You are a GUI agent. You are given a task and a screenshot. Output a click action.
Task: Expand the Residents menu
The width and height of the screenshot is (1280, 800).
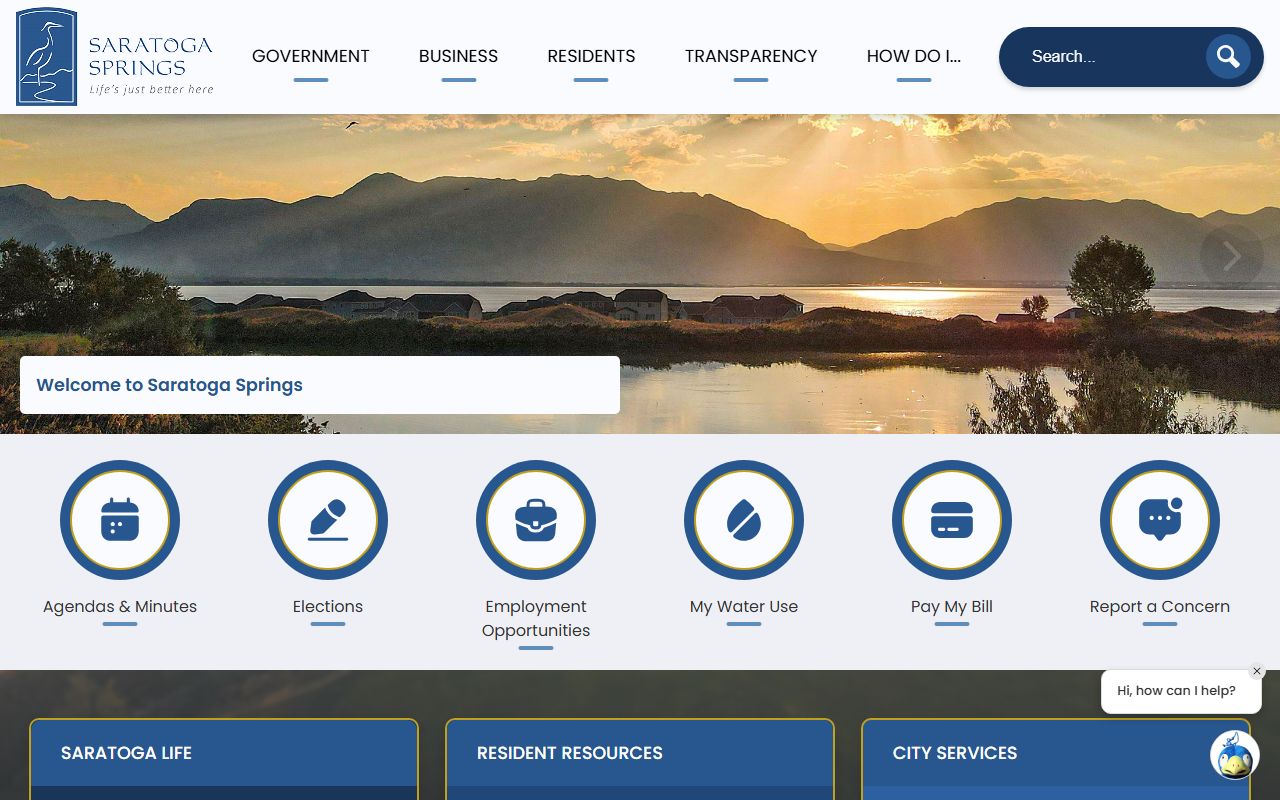click(x=591, y=57)
